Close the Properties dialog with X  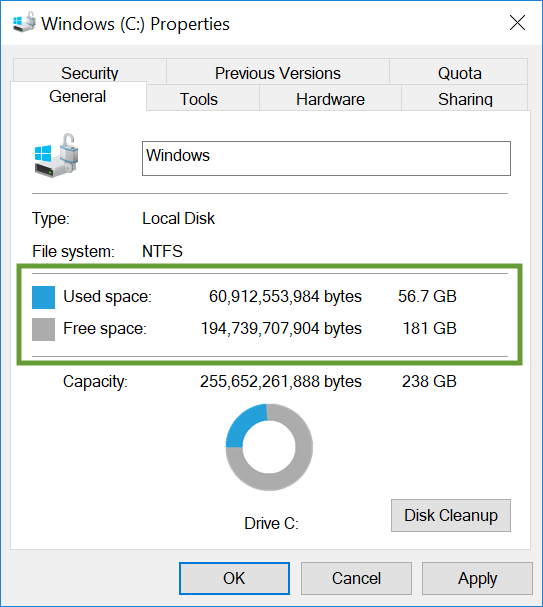point(517,23)
